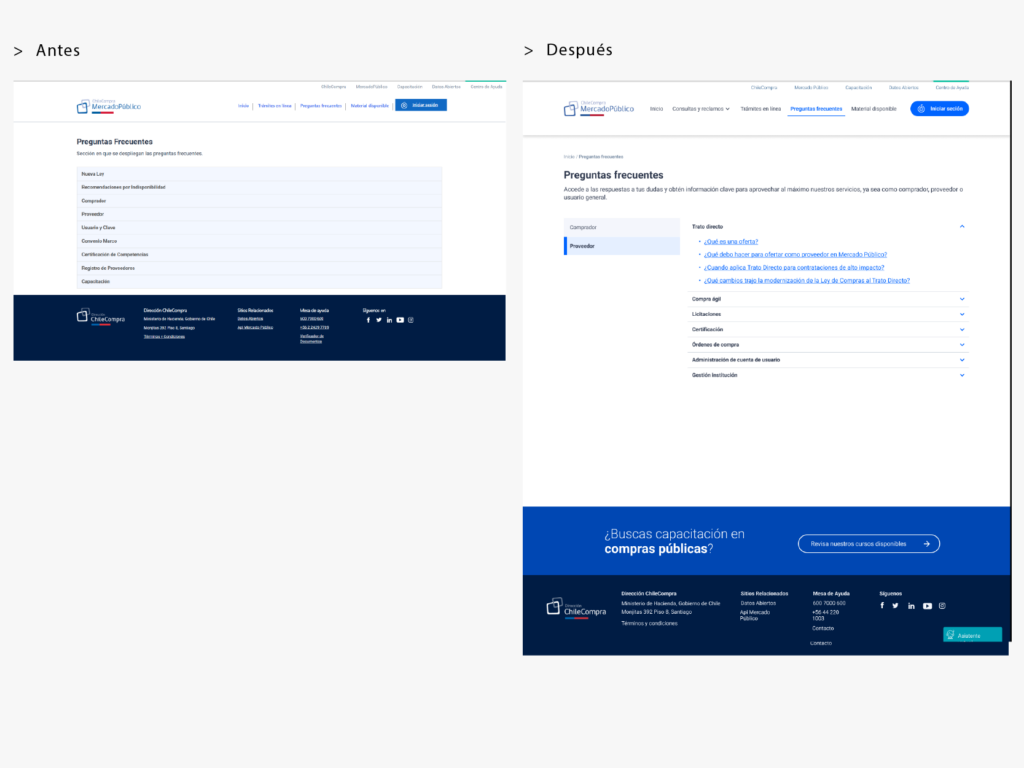Open YouTube icon in Después footer
Image resolution: width=1024 pixels, height=768 pixels.
coord(927,606)
